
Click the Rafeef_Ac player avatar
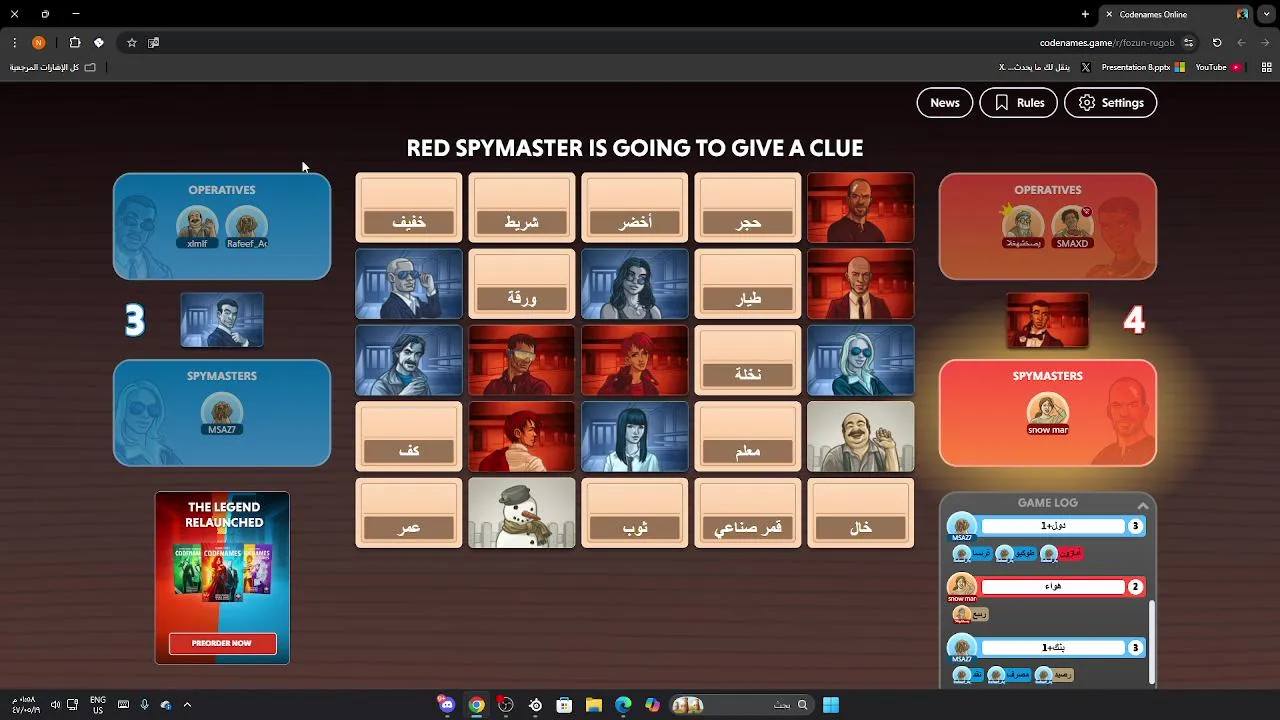tap(246, 227)
